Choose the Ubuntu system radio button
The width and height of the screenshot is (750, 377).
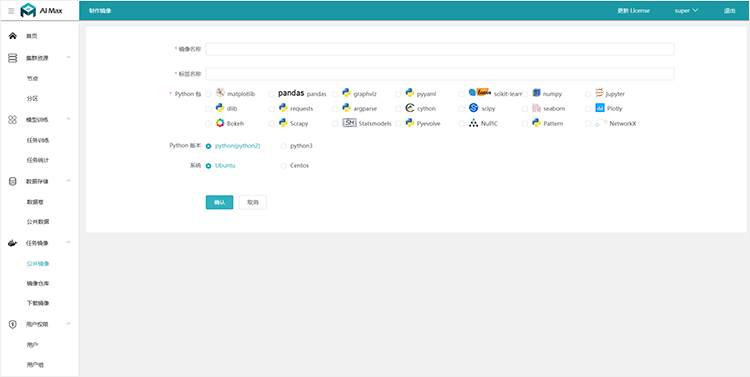tap(209, 166)
